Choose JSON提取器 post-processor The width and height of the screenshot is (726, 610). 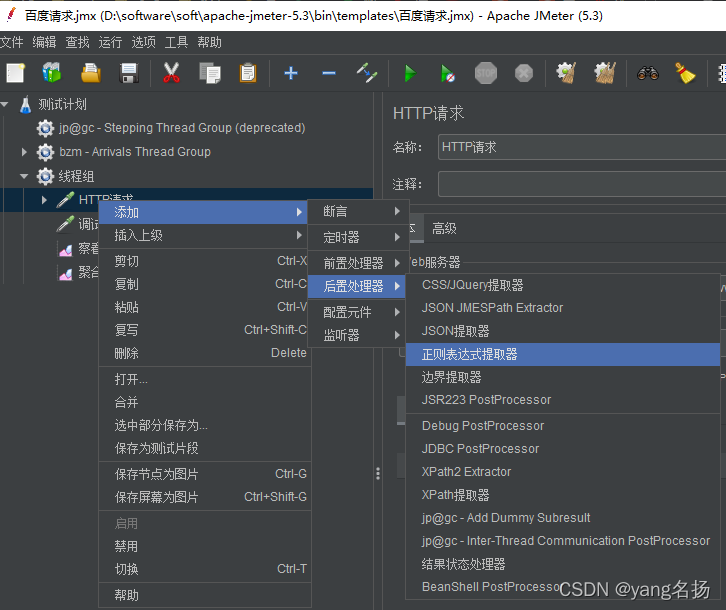[x=455, y=331]
